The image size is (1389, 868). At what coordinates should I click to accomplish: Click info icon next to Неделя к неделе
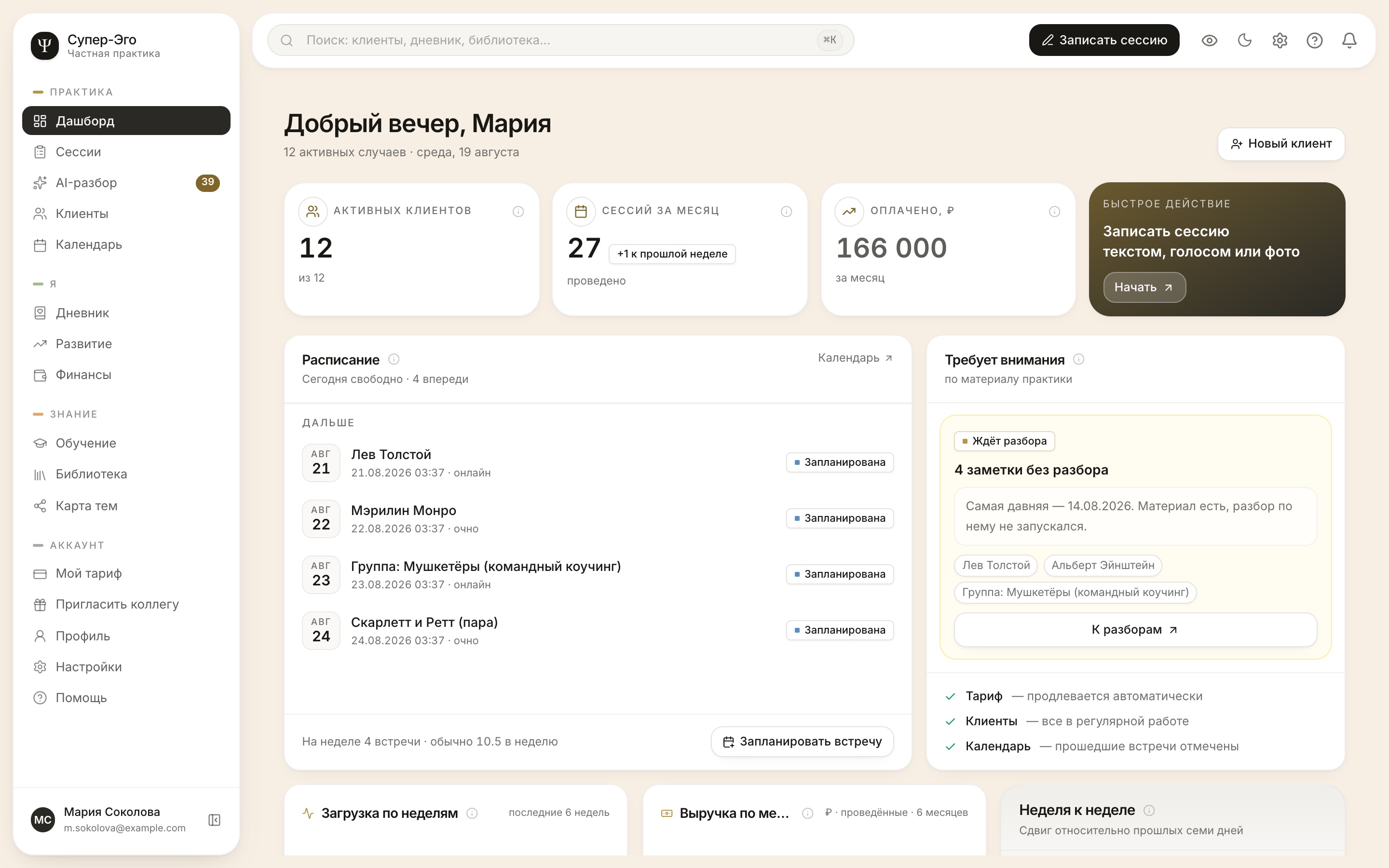click(x=1148, y=810)
